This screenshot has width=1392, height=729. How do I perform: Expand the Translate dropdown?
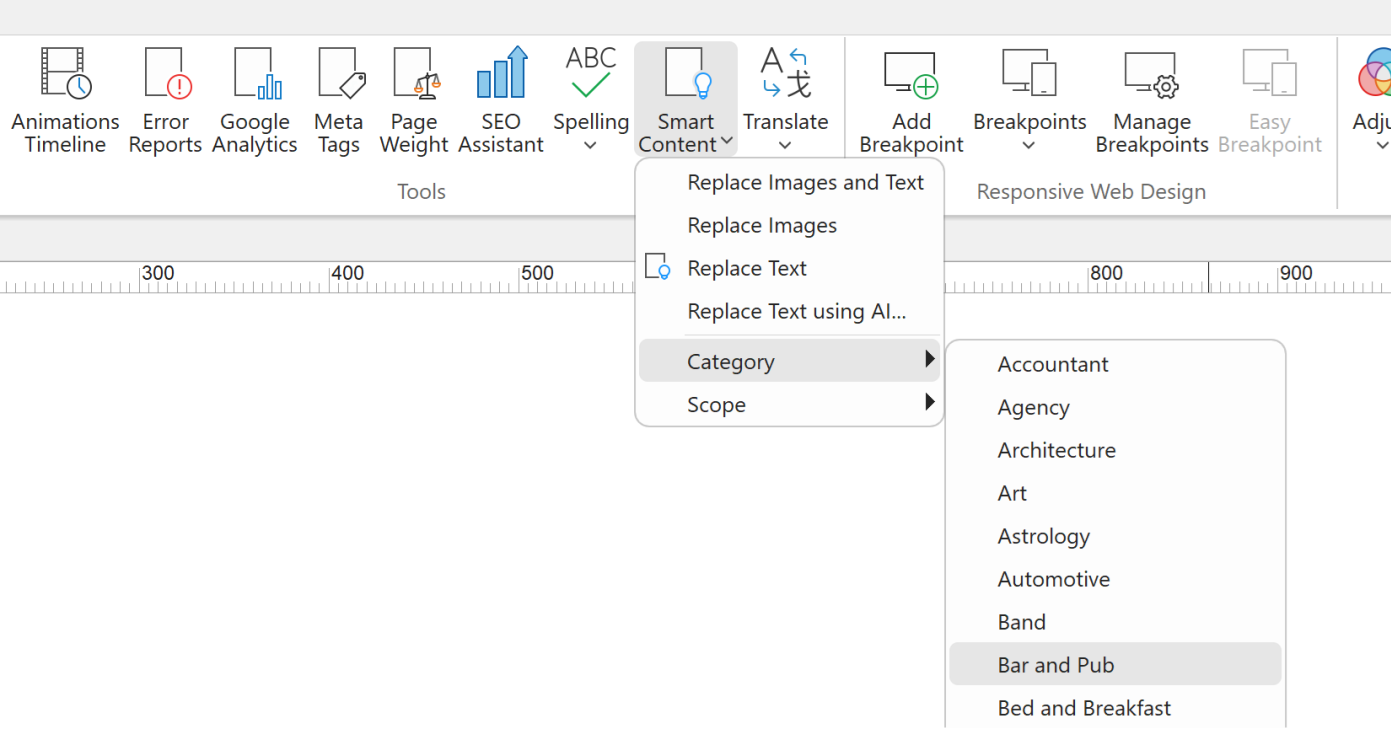coord(785,146)
